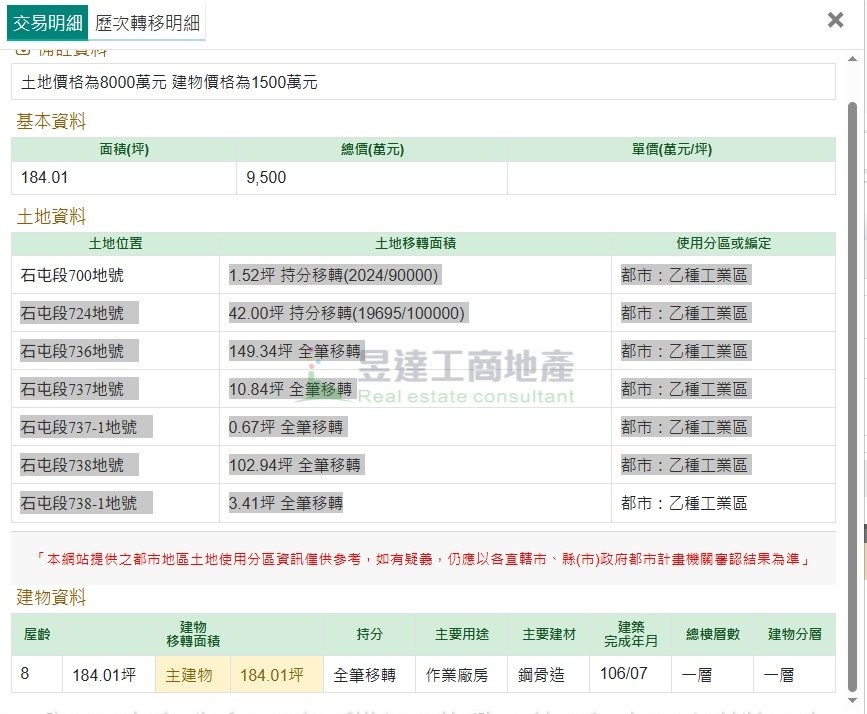Click the 使用分區或編定 column header
Viewport: 867px width, 714px height.
723,243
